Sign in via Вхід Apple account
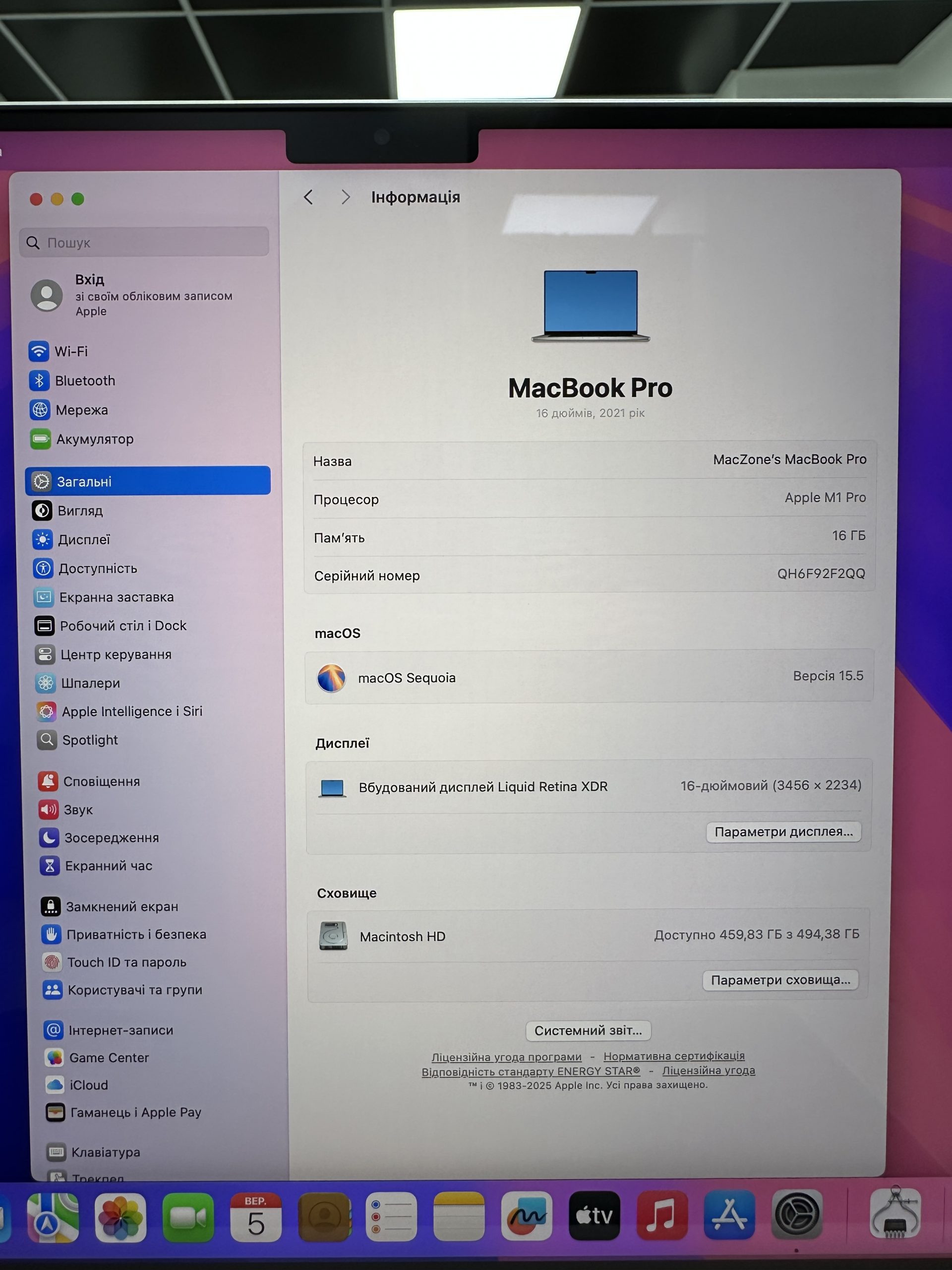 click(x=143, y=295)
